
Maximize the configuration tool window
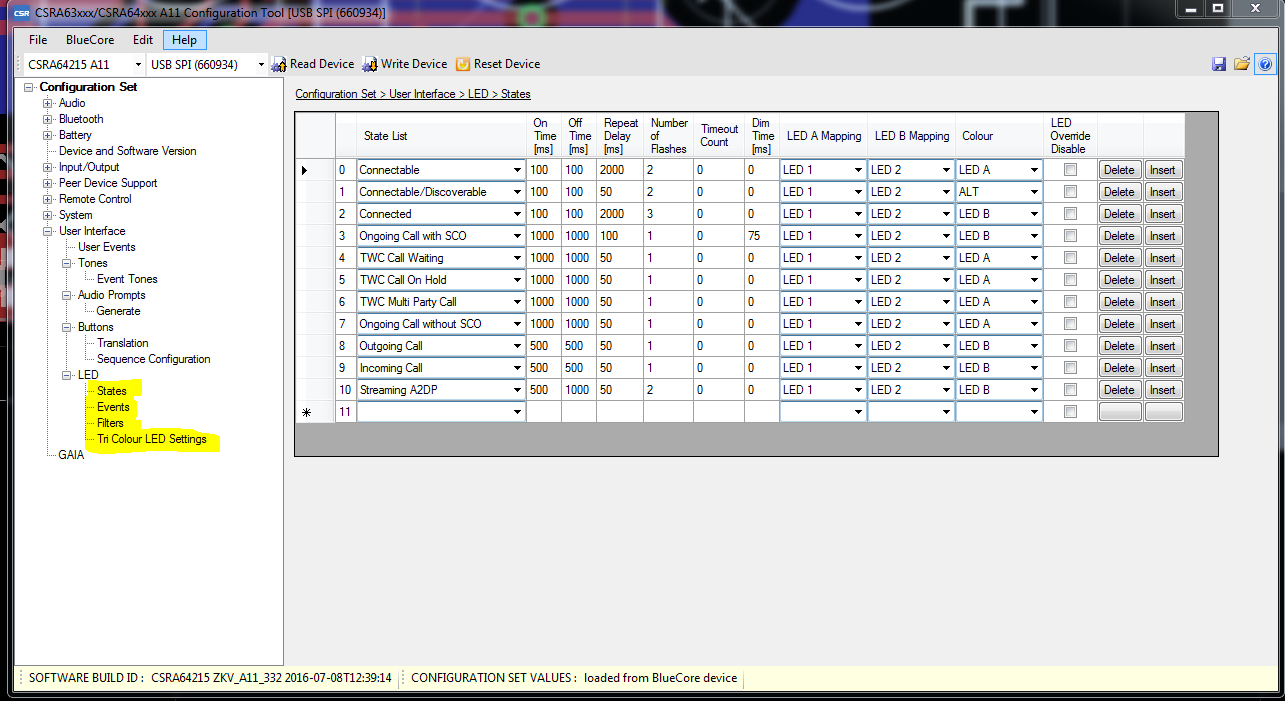[x=1218, y=8]
